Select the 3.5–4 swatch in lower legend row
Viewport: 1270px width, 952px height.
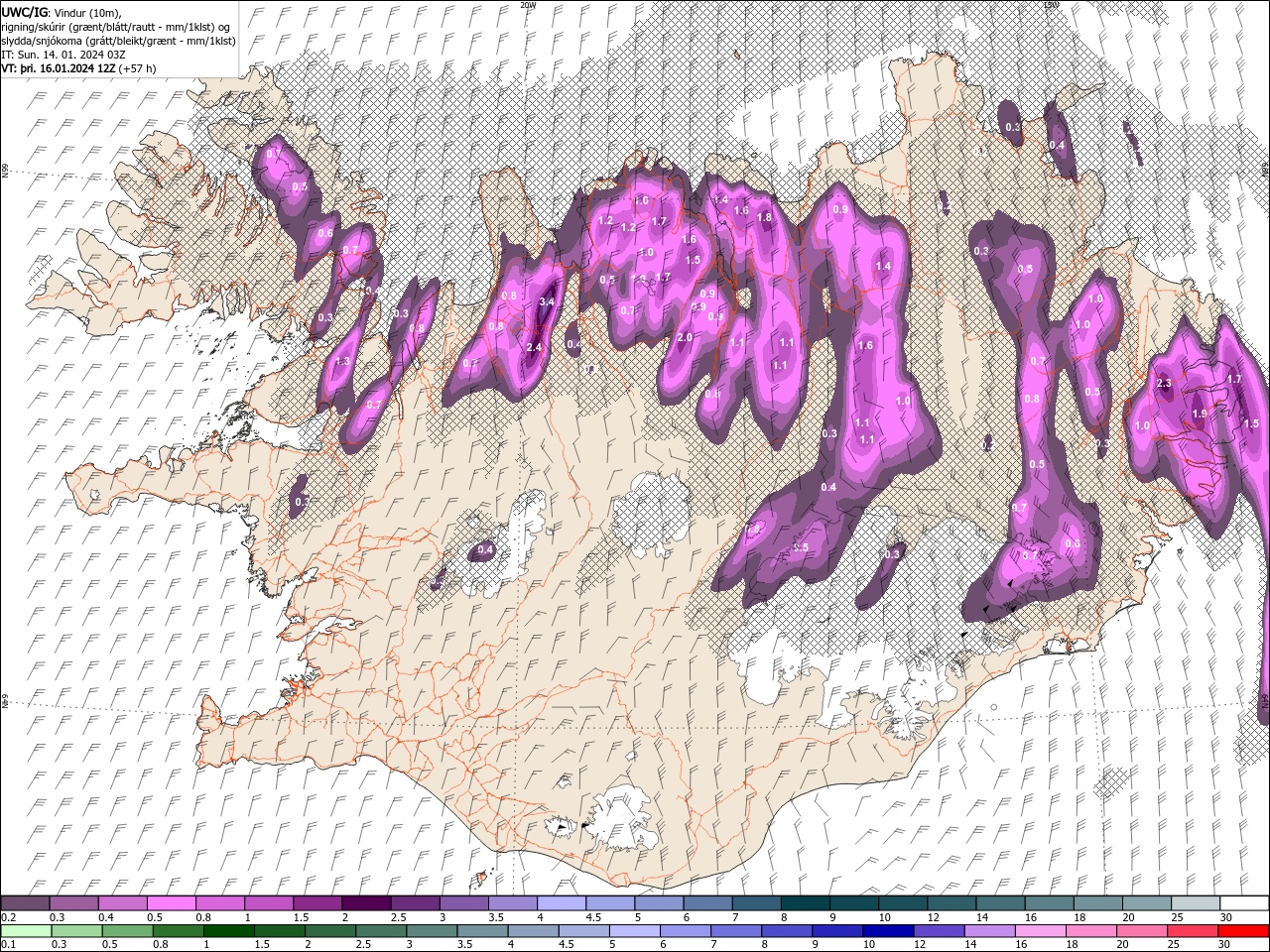pyautogui.click(x=481, y=931)
